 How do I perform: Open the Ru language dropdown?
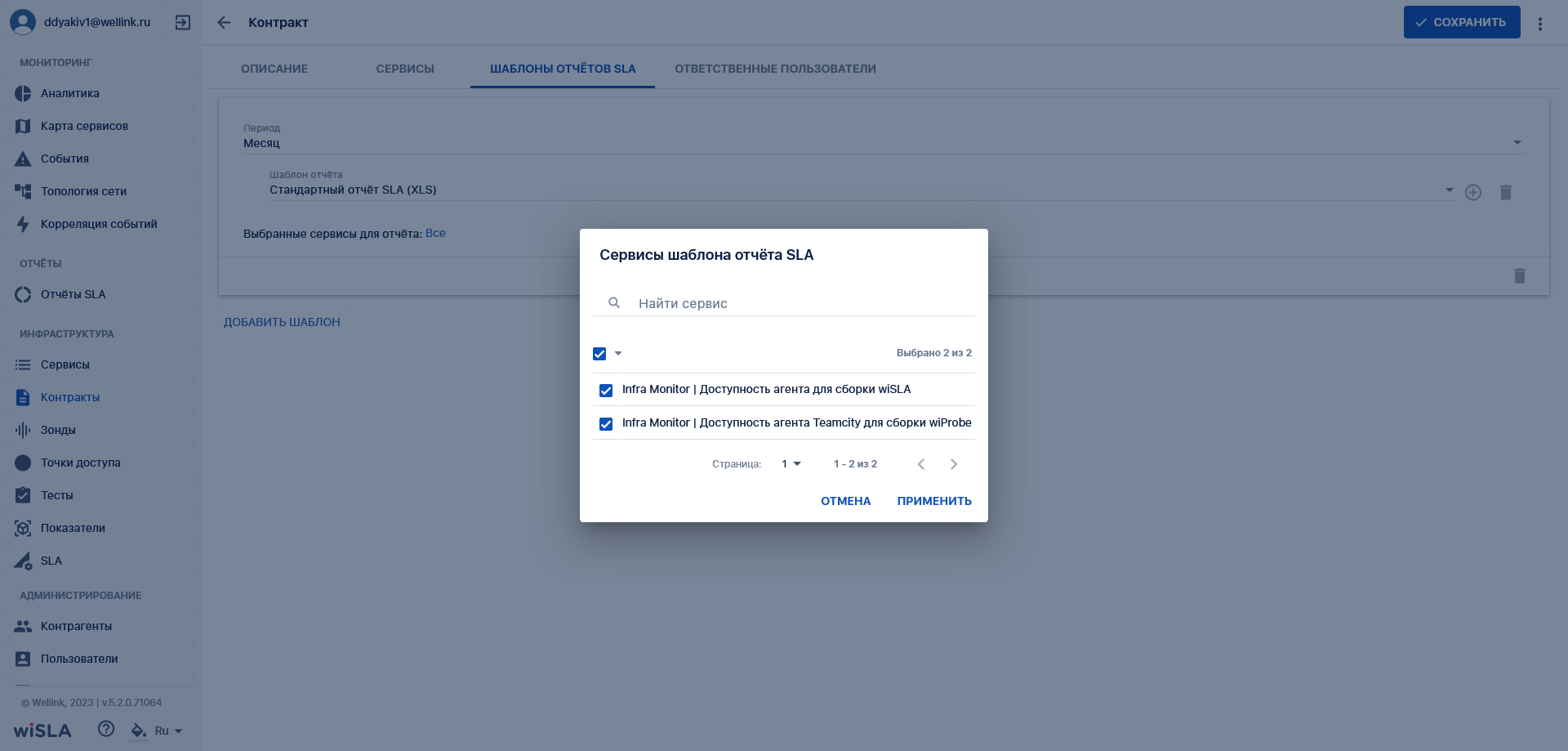pos(168,731)
